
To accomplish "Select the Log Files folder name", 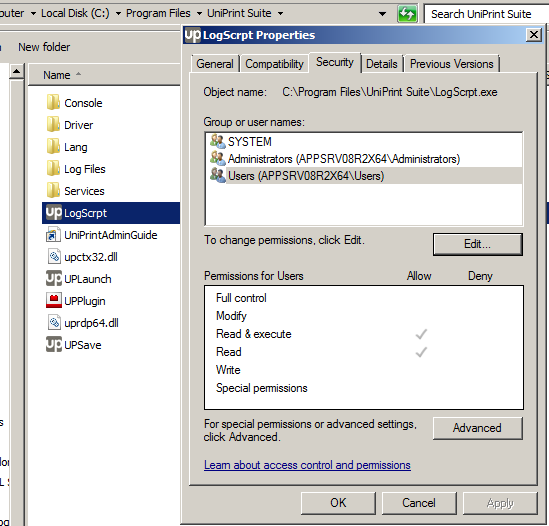I will 85,169.
